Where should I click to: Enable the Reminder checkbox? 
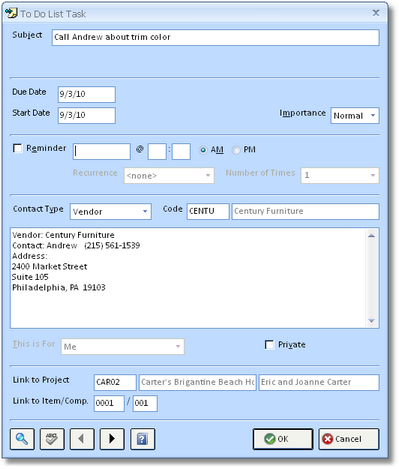coord(17,148)
